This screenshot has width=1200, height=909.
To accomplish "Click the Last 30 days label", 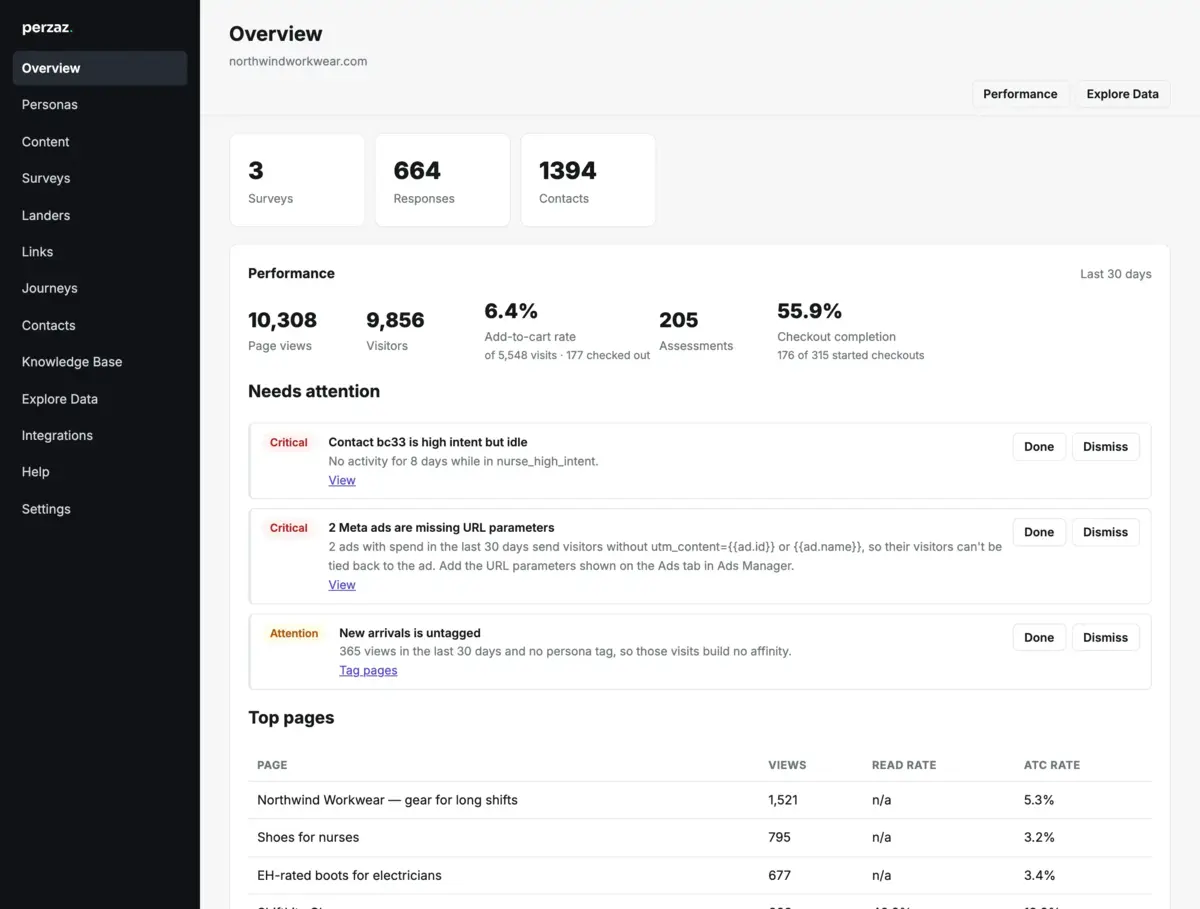I will pyautogui.click(x=1115, y=274).
